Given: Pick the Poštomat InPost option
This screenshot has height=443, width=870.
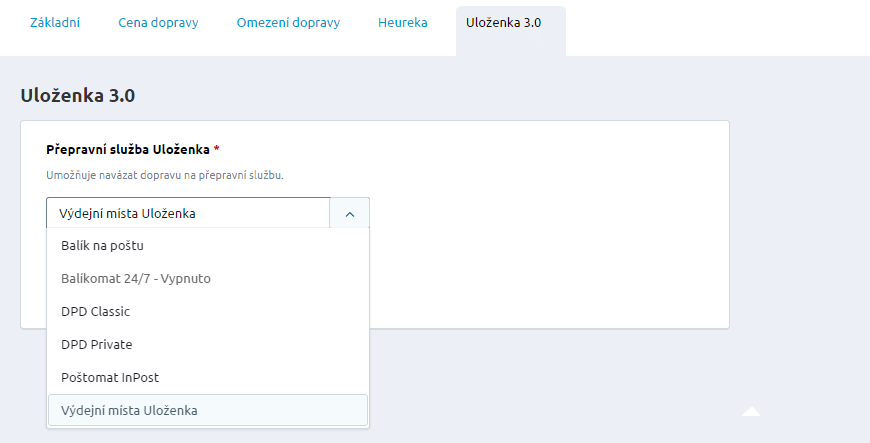Looking at the screenshot, I should pyautogui.click(x=208, y=377).
